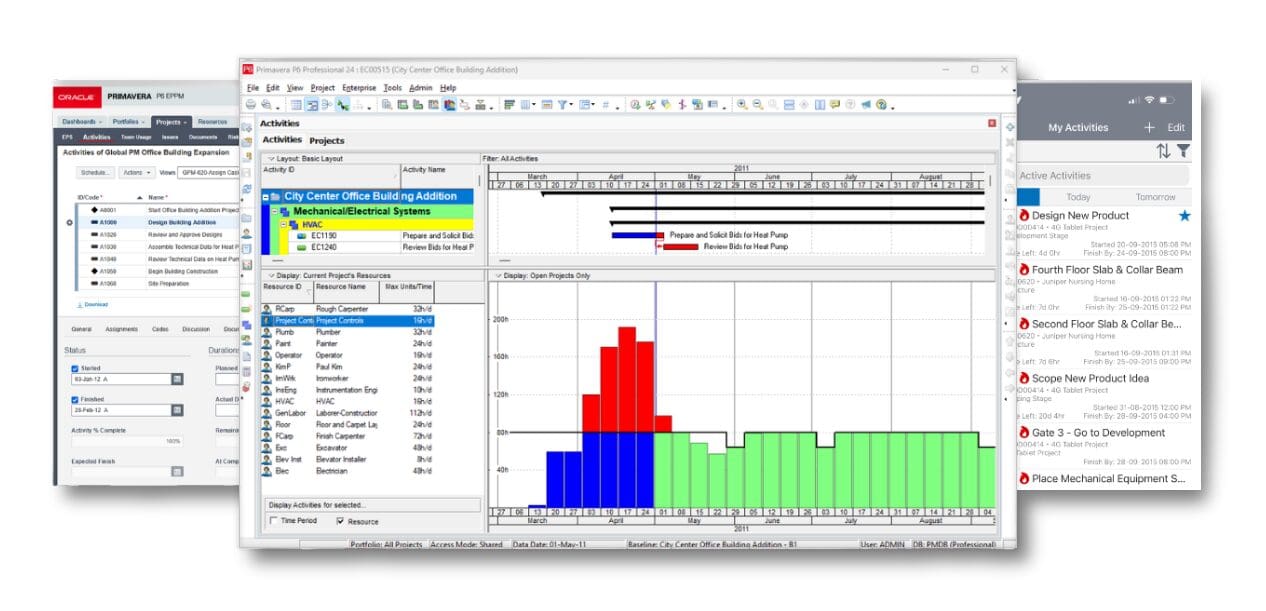Click the zoom in magnifier icon
The height and width of the screenshot is (611, 1266).
[x=741, y=105]
